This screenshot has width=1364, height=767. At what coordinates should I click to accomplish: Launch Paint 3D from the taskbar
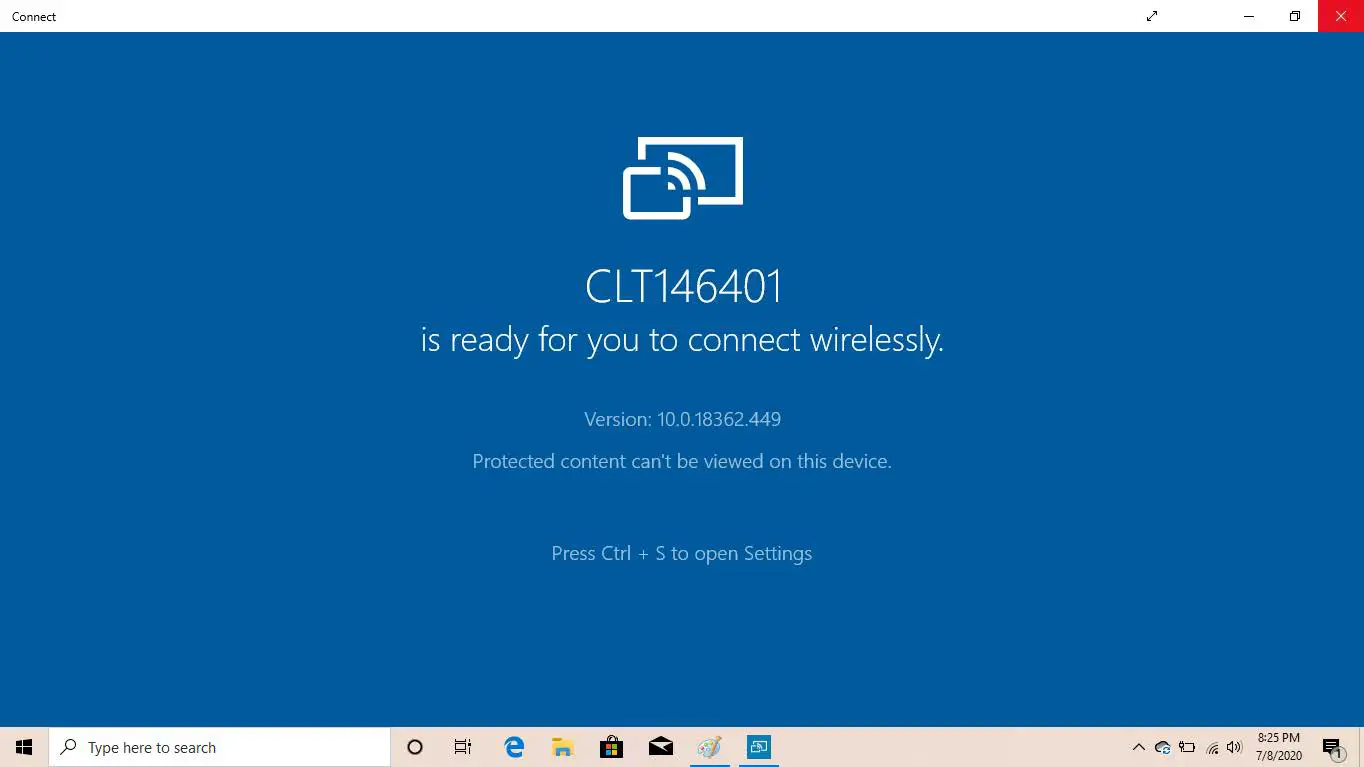pos(709,747)
